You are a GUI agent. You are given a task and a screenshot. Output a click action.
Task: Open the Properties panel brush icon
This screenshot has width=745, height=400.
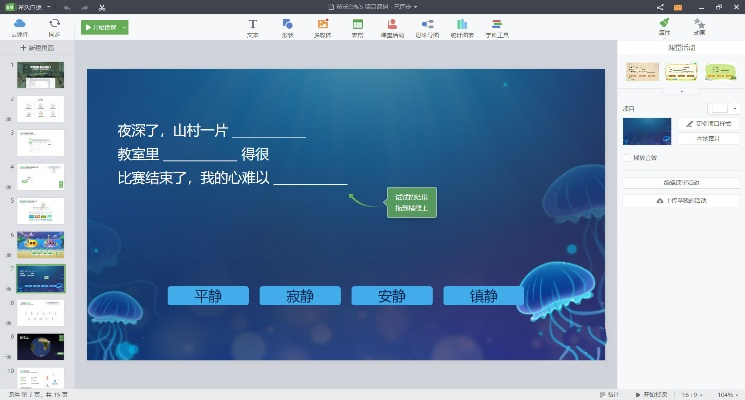pos(664,26)
